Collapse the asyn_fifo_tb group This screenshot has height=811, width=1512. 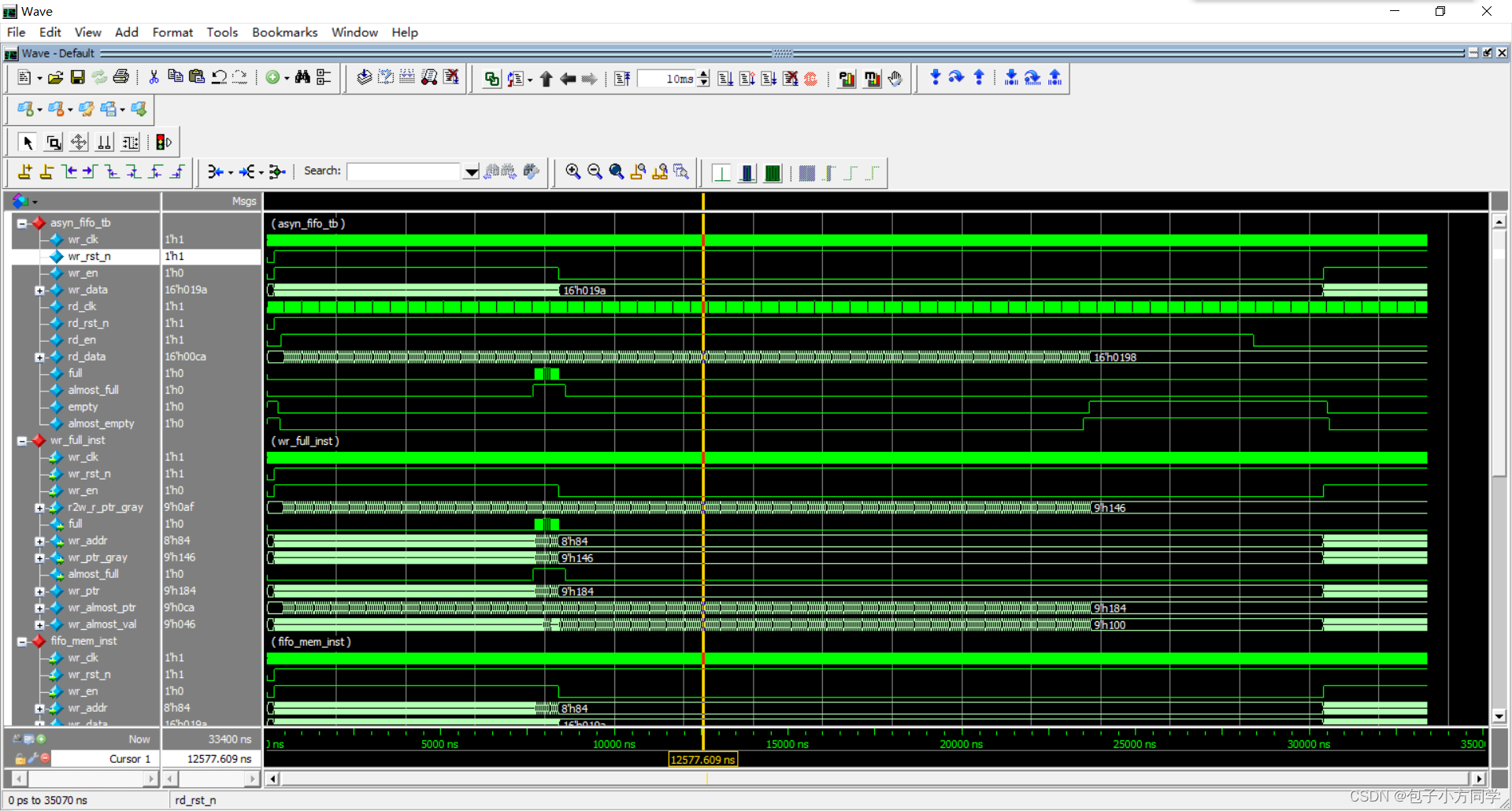tap(22, 224)
